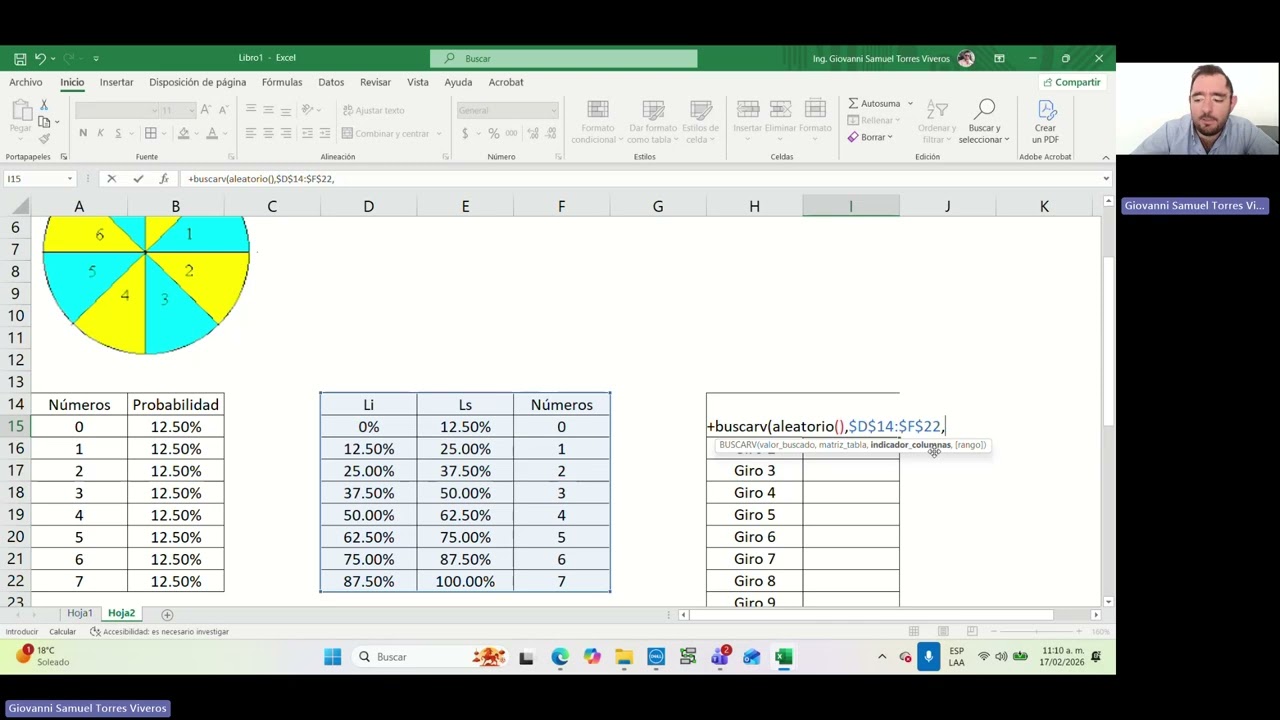The width and height of the screenshot is (1280, 720).
Task: Add a new sheet with the plus icon
Action: 167,614
